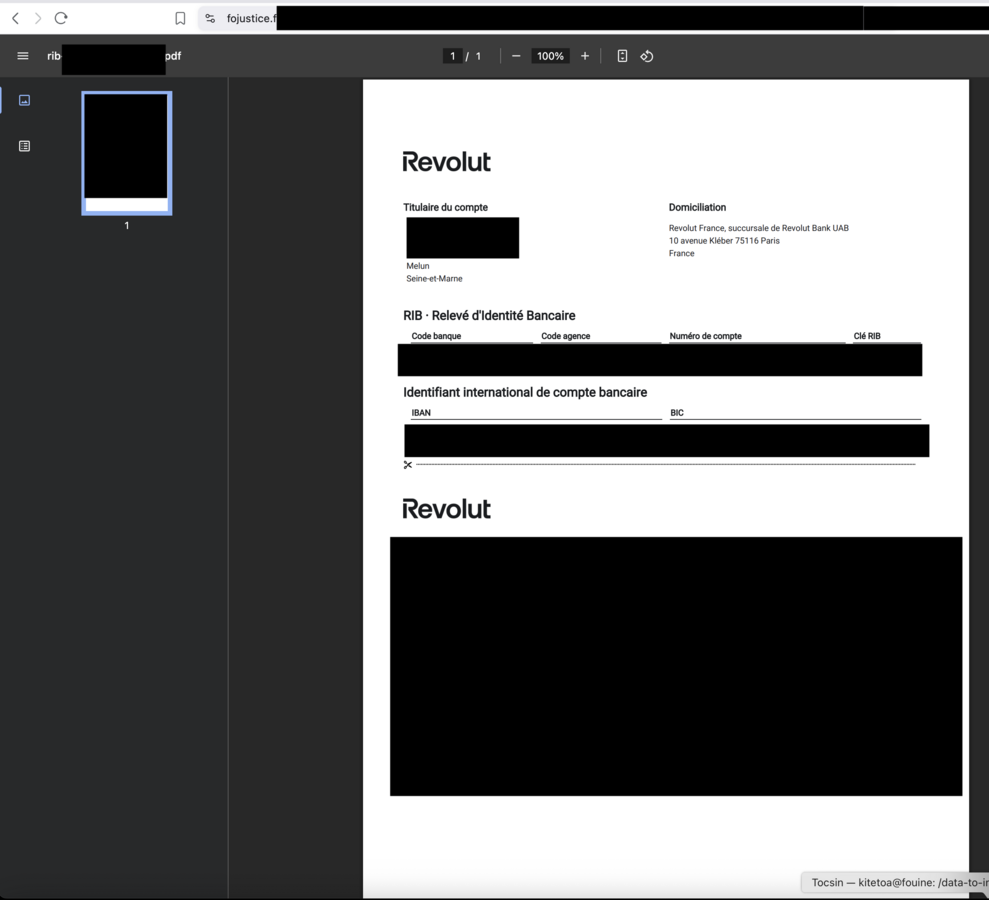Open site information next to the URL
Screen dimensions: 989x900
210,18
